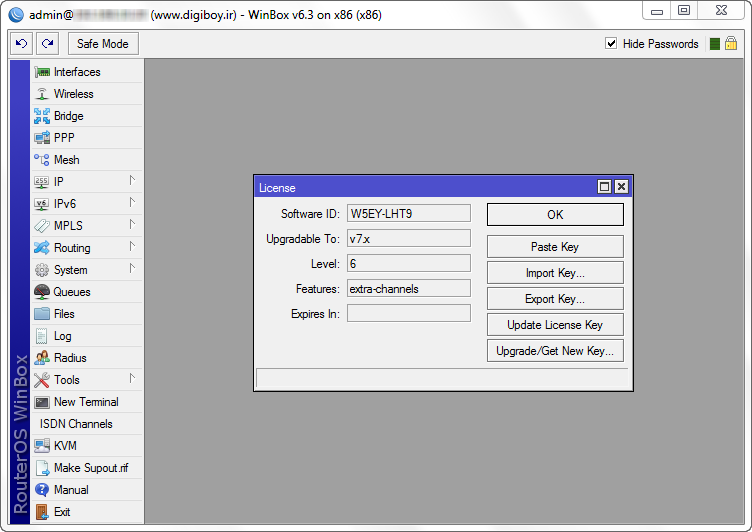The height and width of the screenshot is (532, 752).
Task: Click OK in License dialog
Action: (x=555, y=214)
